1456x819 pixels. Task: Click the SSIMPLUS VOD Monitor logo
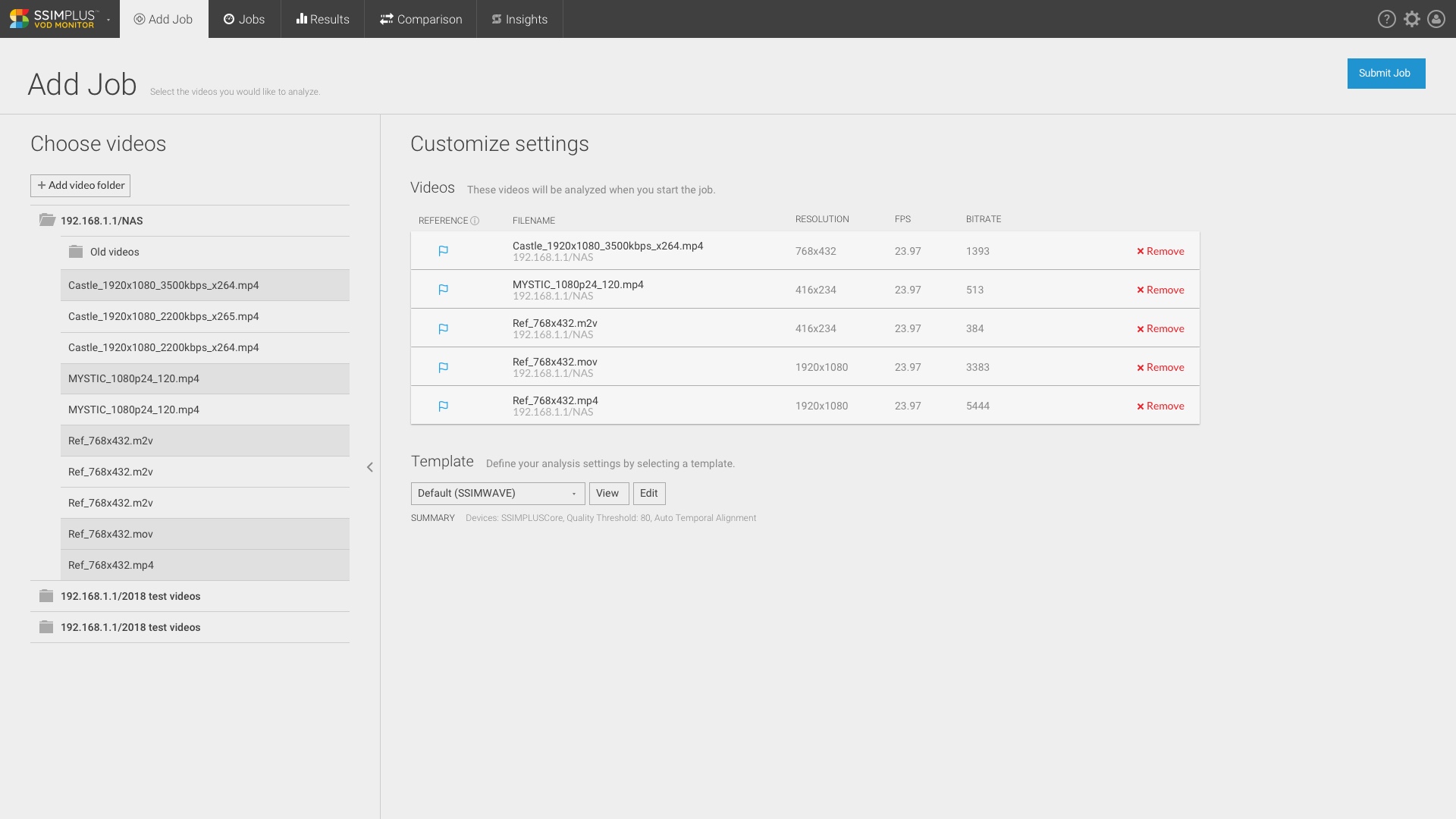(53, 19)
